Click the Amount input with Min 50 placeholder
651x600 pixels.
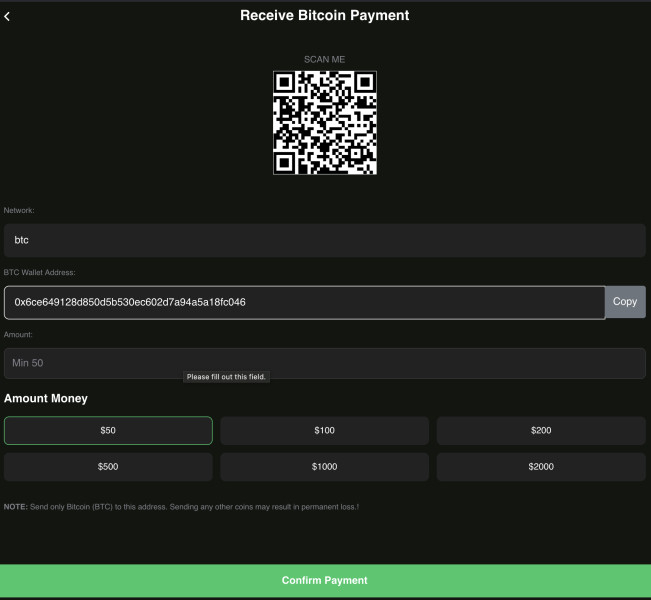324,362
